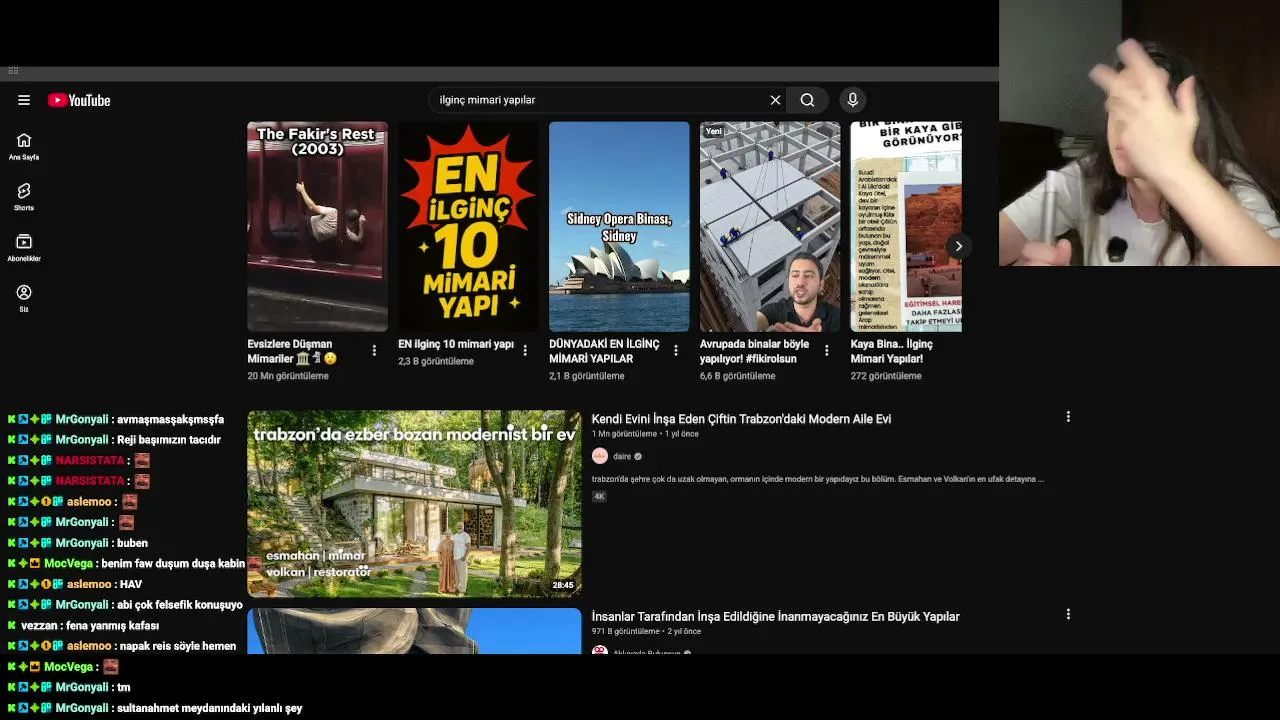Play the EN İLGİNÇ 10 MİMARİ YAPI short thumbnail
The image size is (1280, 720).
coord(468,227)
